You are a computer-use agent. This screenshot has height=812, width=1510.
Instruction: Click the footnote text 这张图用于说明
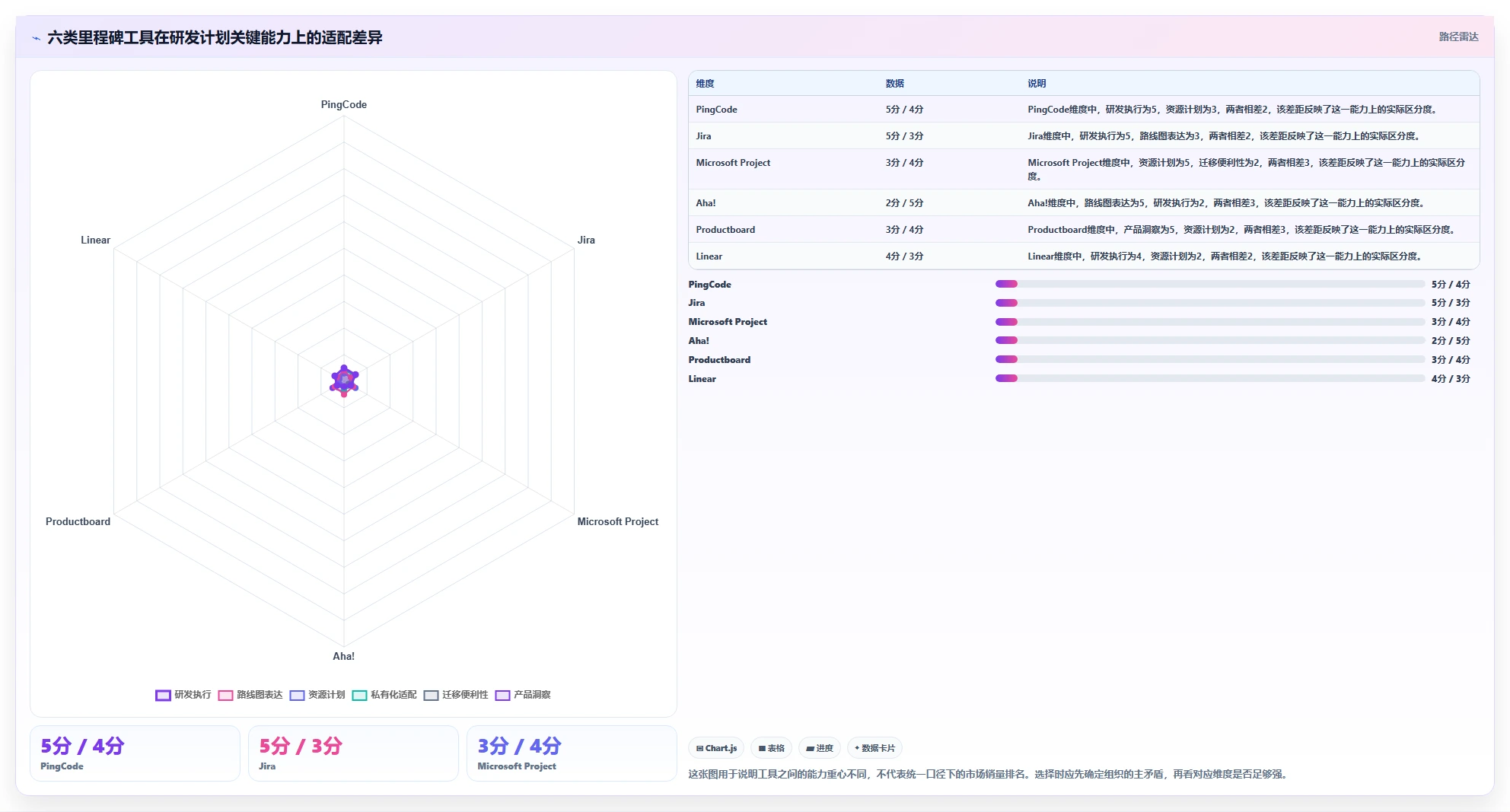click(x=989, y=774)
